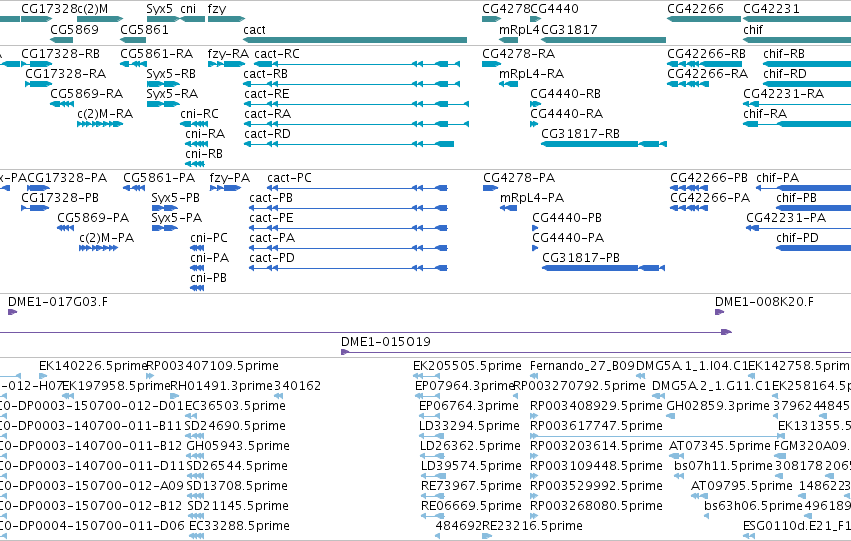The height and width of the screenshot is (541, 851).
Task: Click EST bs63h06.5prime label
Action: (x=753, y=506)
